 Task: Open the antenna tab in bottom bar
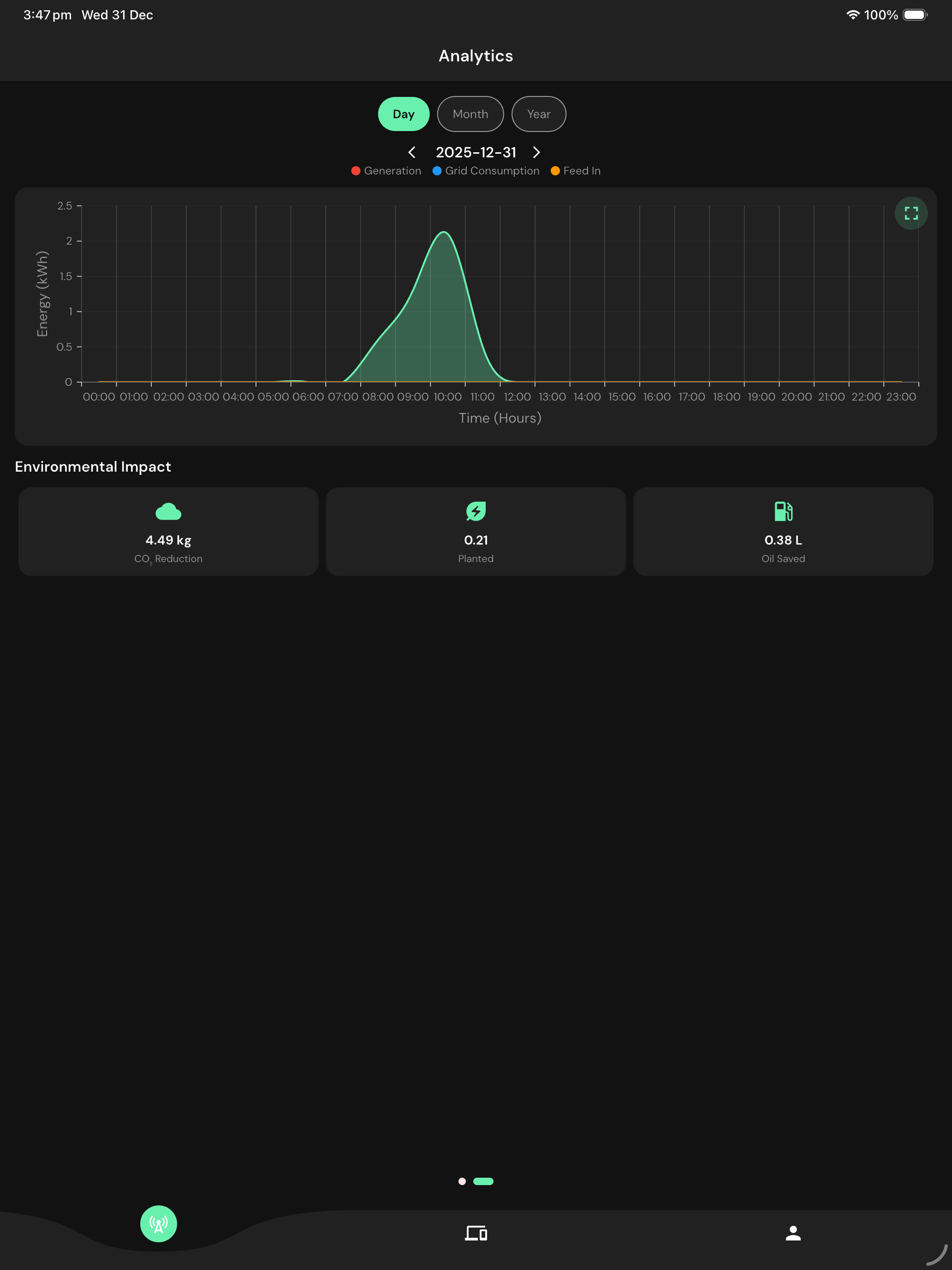tap(158, 1223)
